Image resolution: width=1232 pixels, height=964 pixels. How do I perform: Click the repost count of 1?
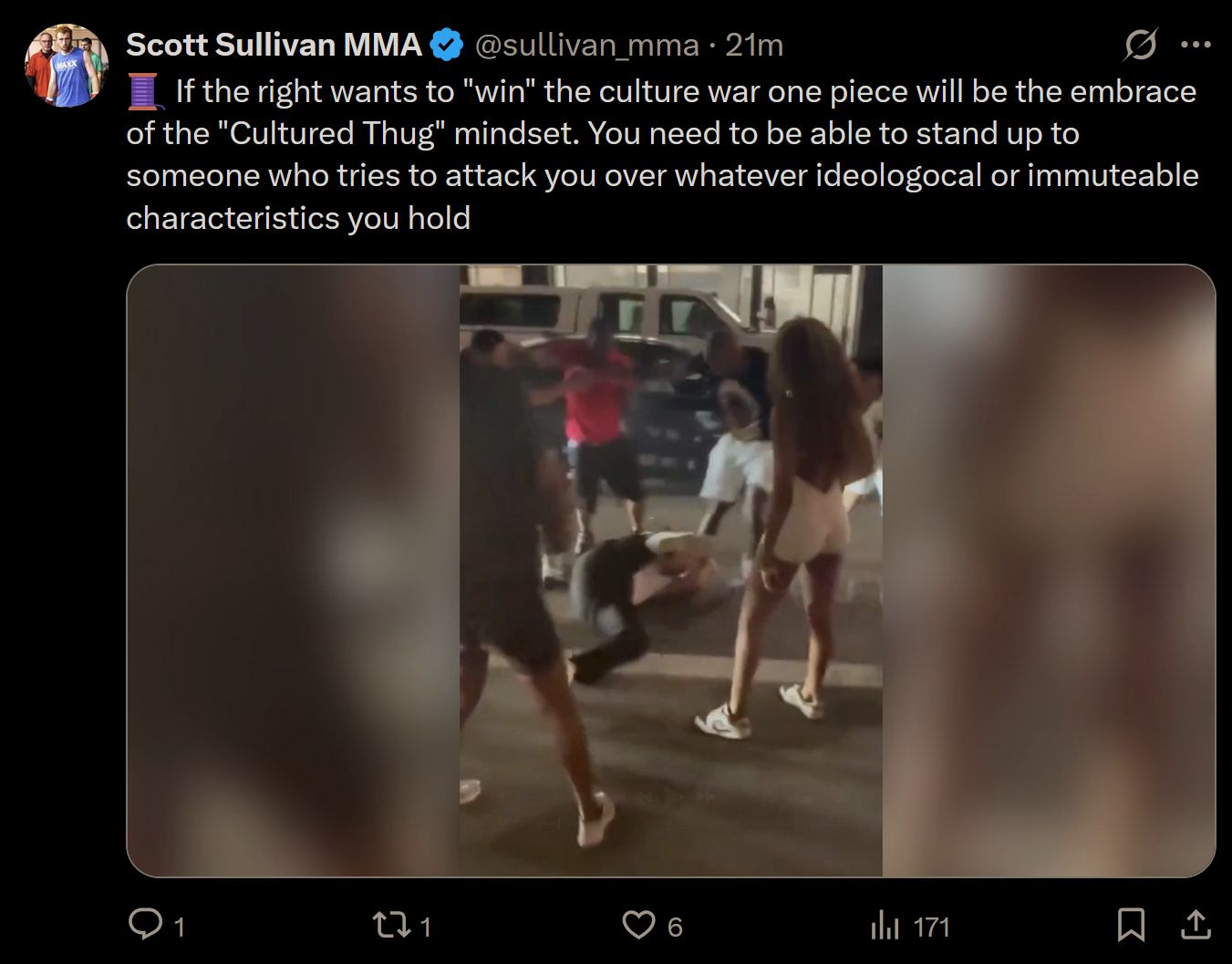click(x=425, y=928)
